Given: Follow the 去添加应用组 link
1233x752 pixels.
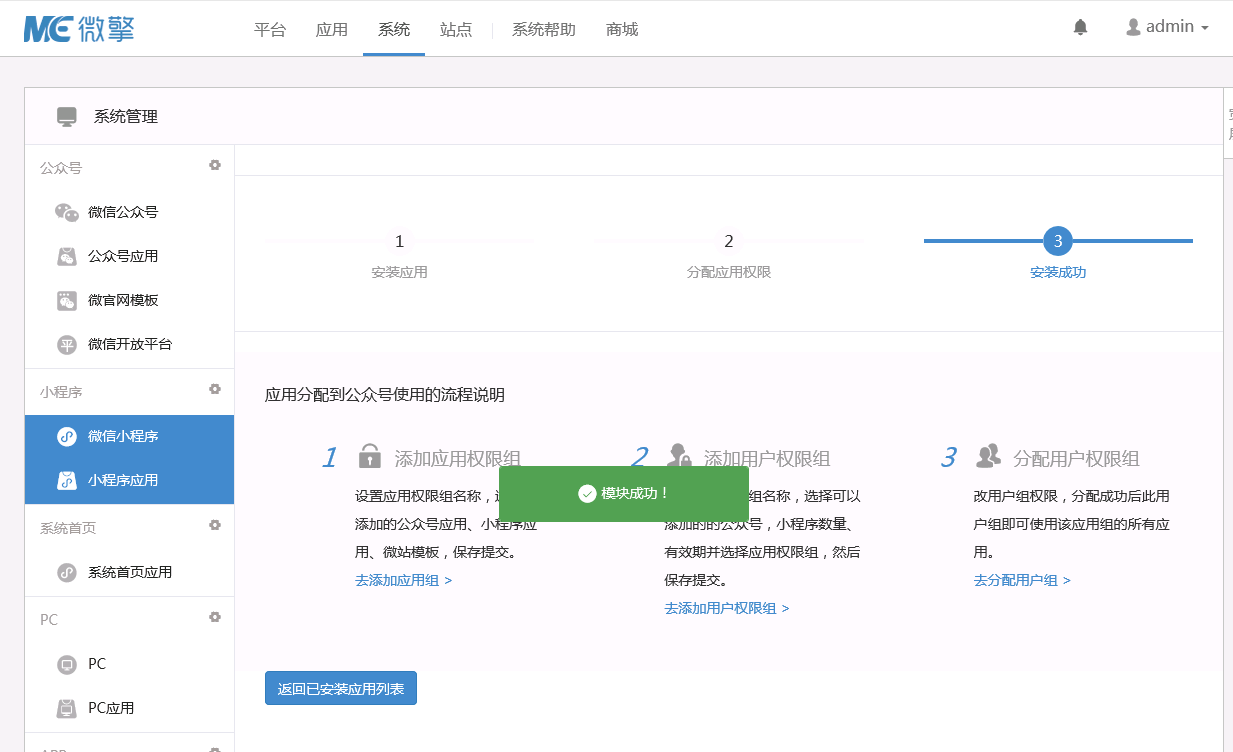Looking at the screenshot, I should click(403, 580).
